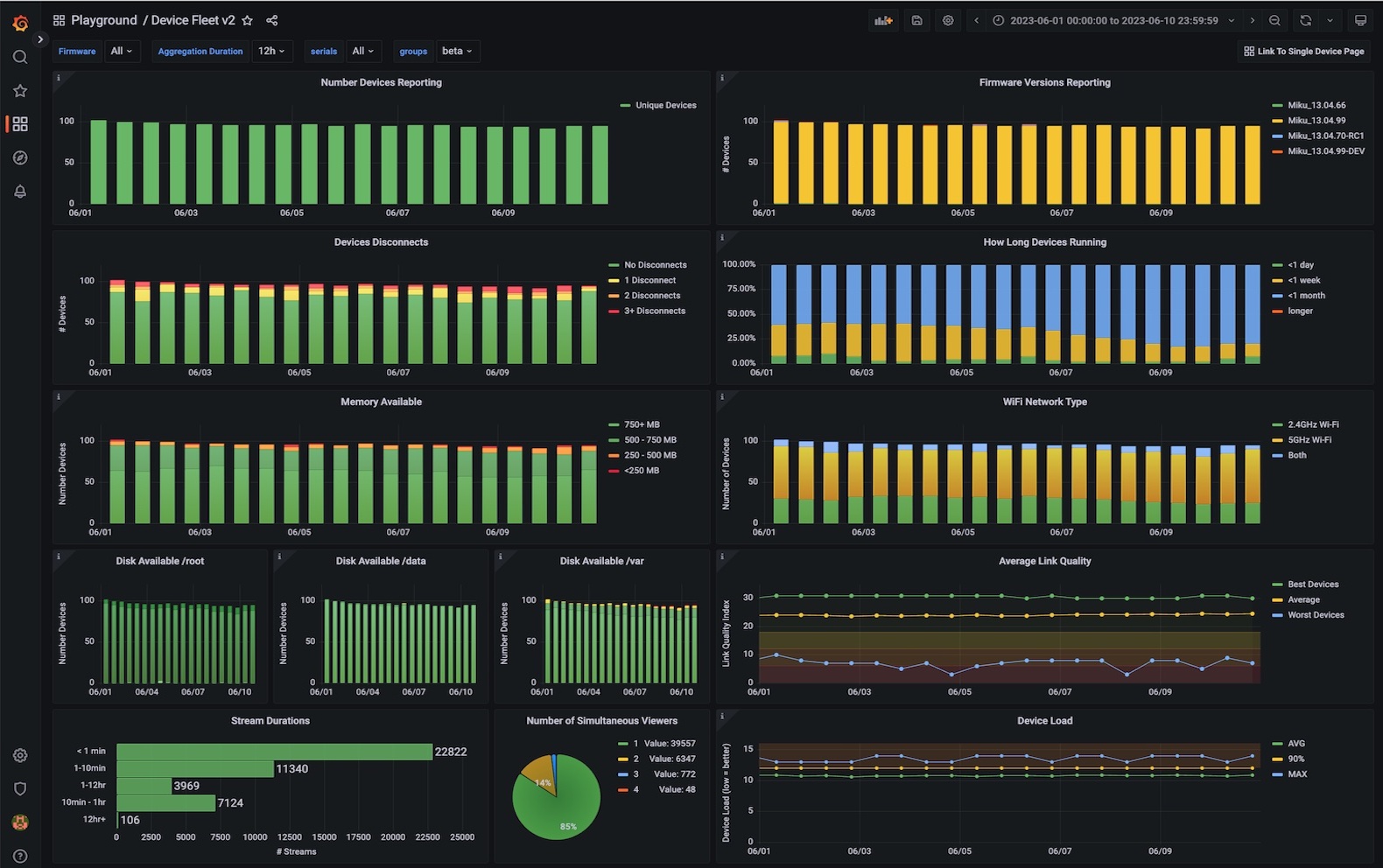1383x868 pixels.
Task: Toggle Unique Devices legend series
Action: tap(666, 105)
